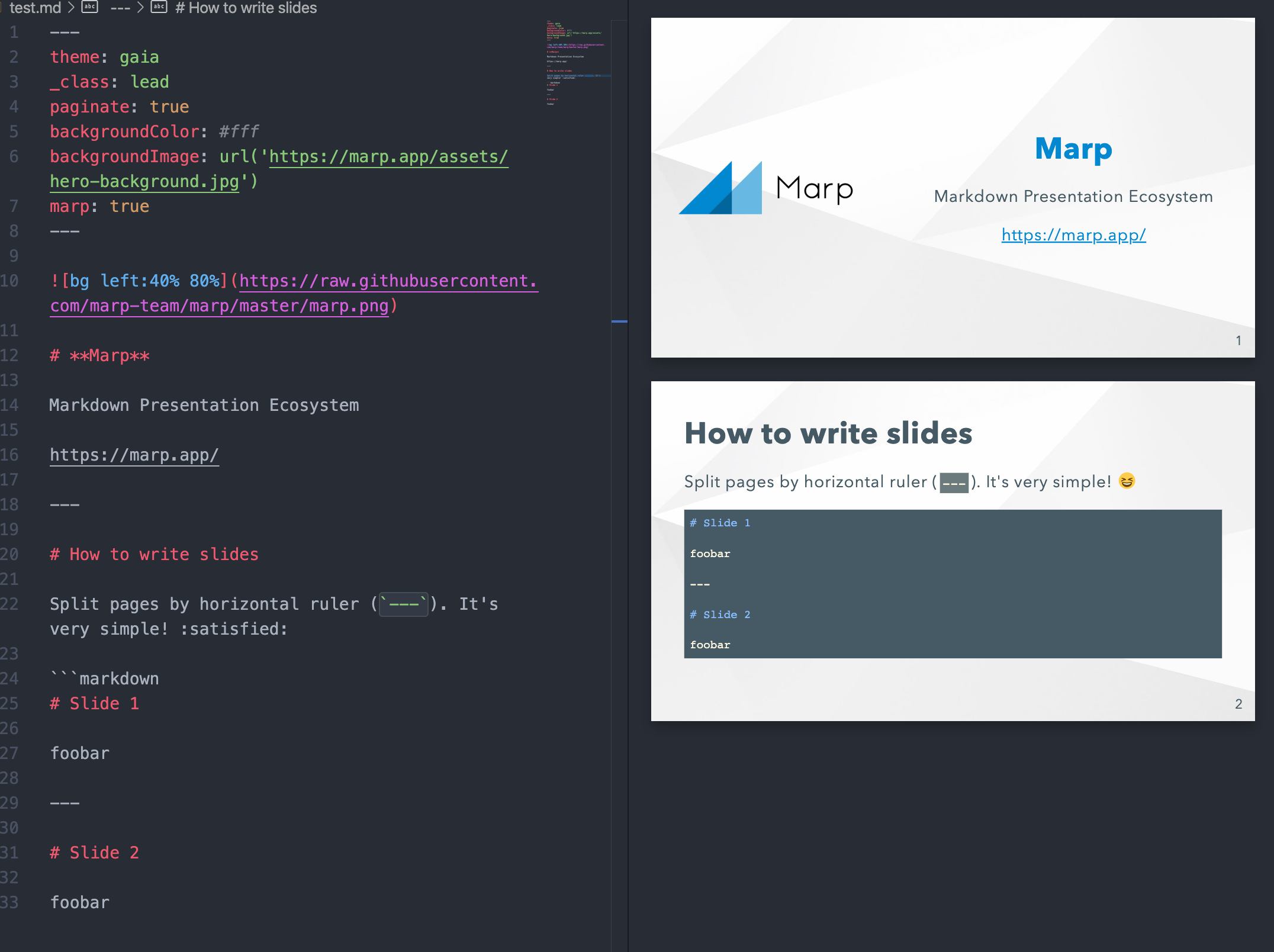Click the inline '---' code badge in slide 2
The height and width of the screenshot is (952, 1274).
[x=954, y=483]
